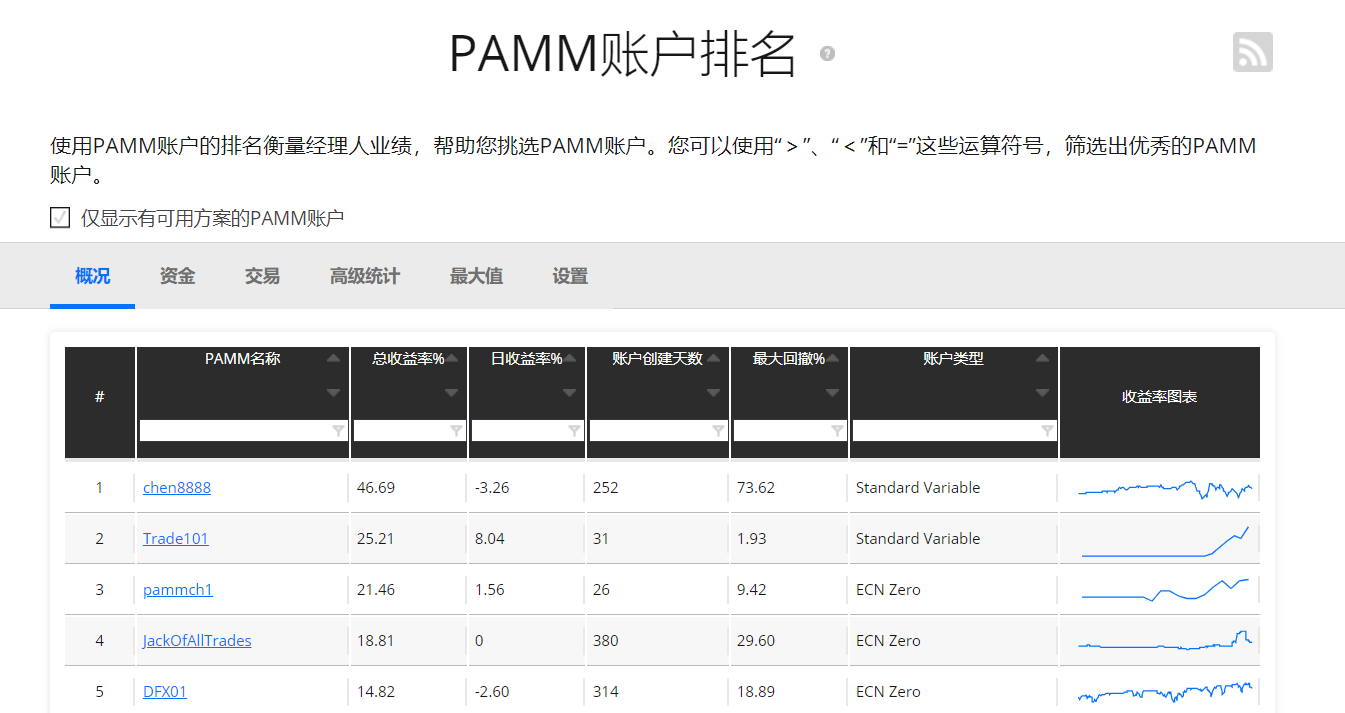Open the JackOfAllTrades account link
The width and height of the screenshot is (1345, 713).
pyautogui.click(x=197, y=641)
